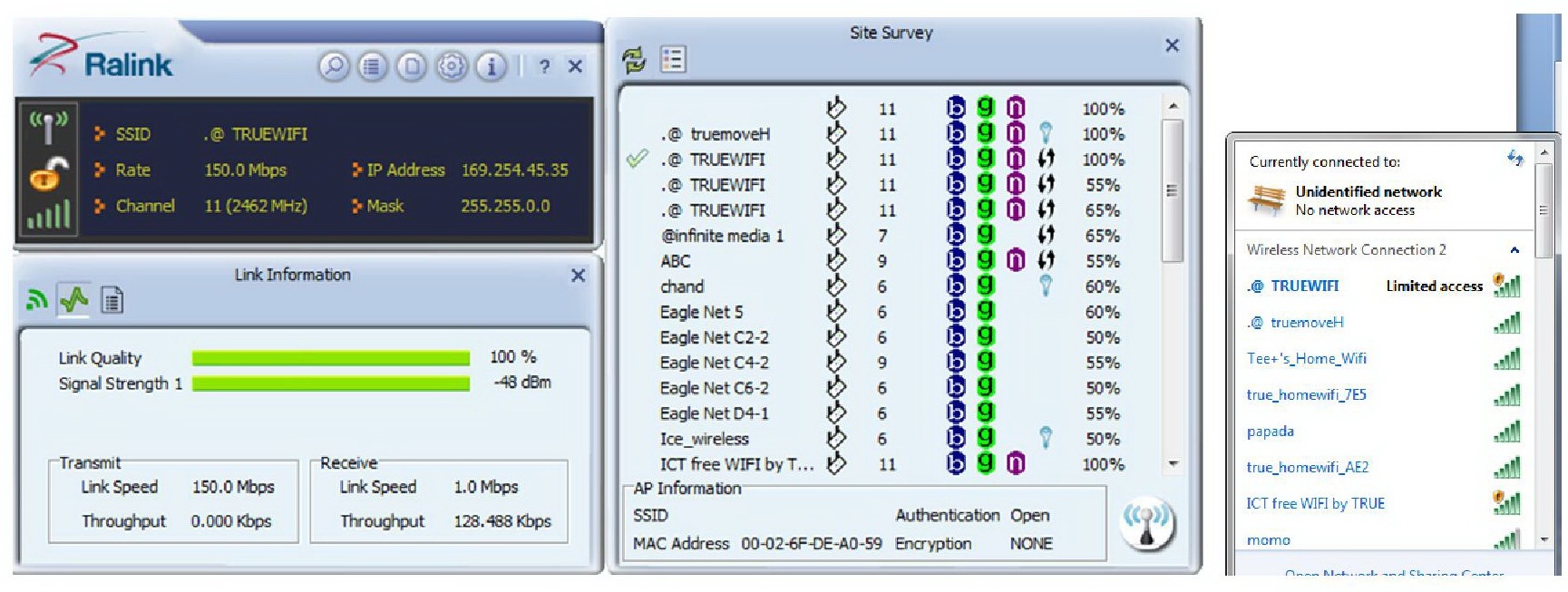The width and height of the screenshot is (1568, 592).
Task: Click the Signal Strength 1 green bar
Action: pyautogui.click(x=331, y=383)
